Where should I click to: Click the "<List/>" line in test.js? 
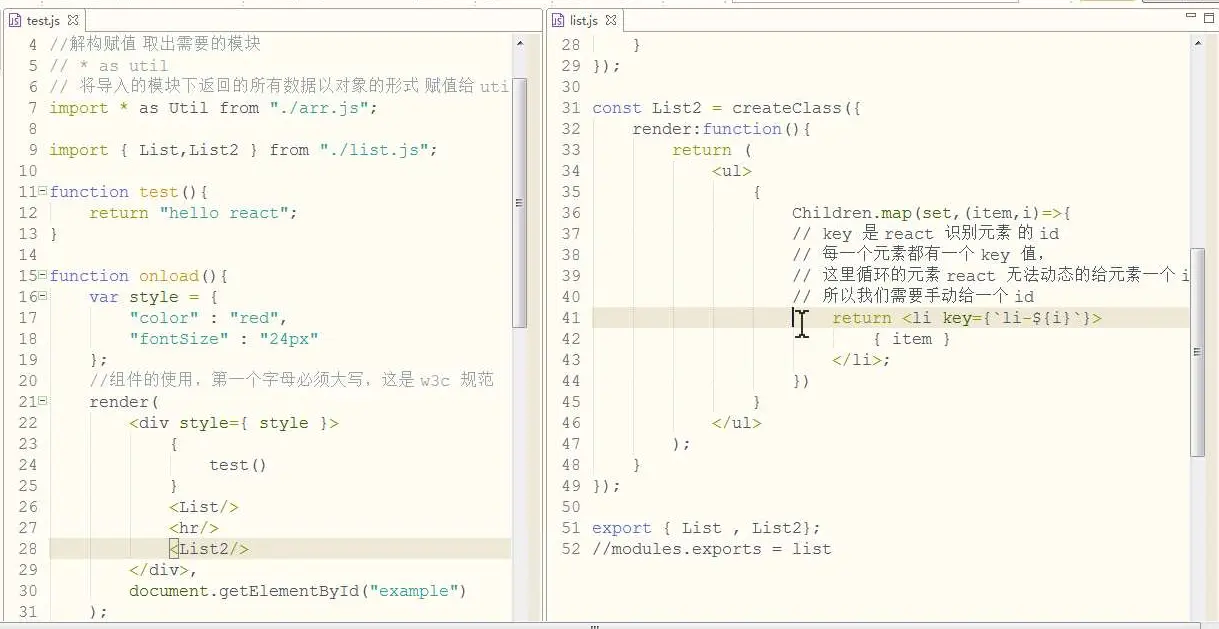(204, 507)
